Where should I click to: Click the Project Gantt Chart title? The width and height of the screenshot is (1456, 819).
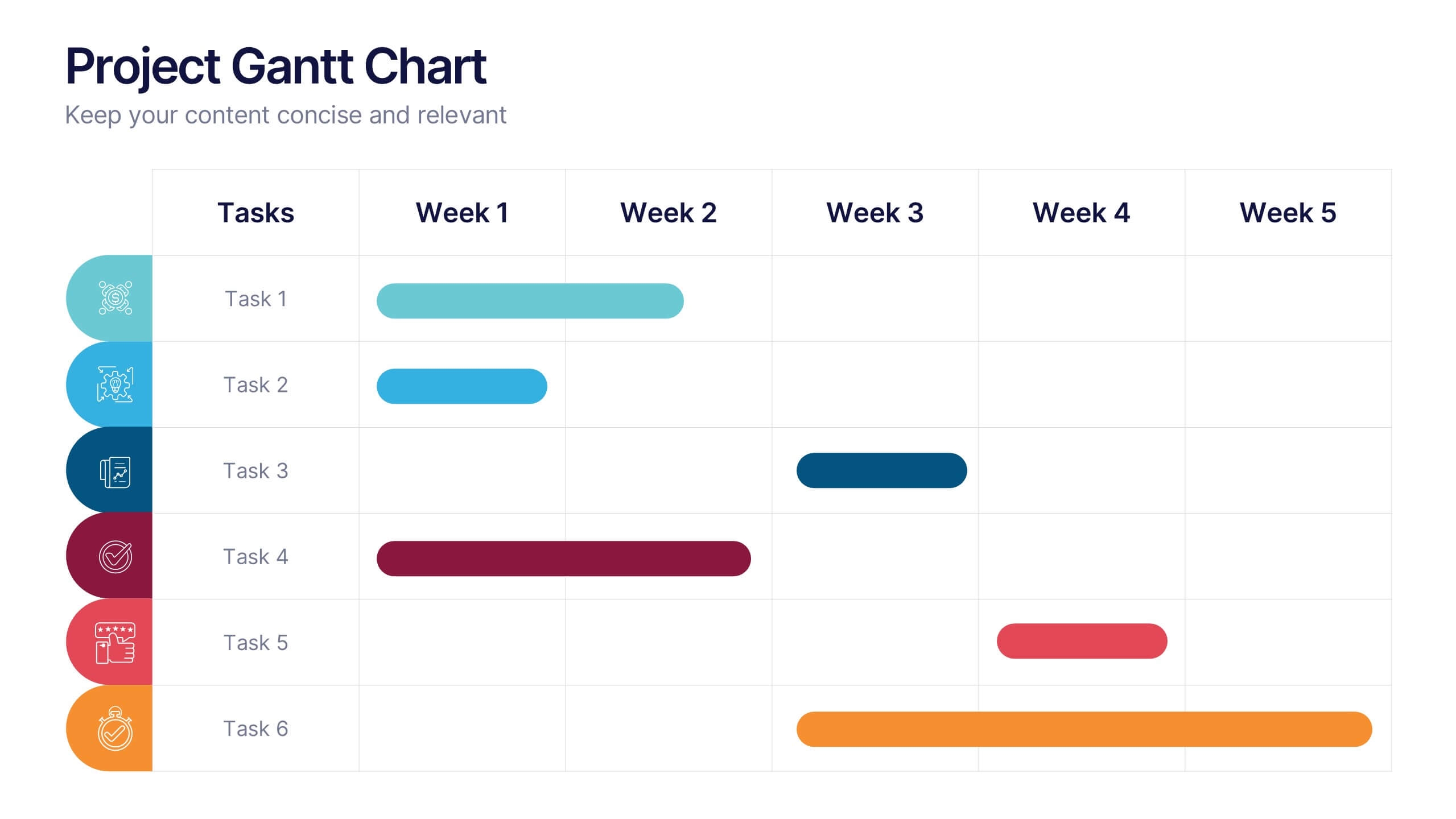(x=276, y=66)
